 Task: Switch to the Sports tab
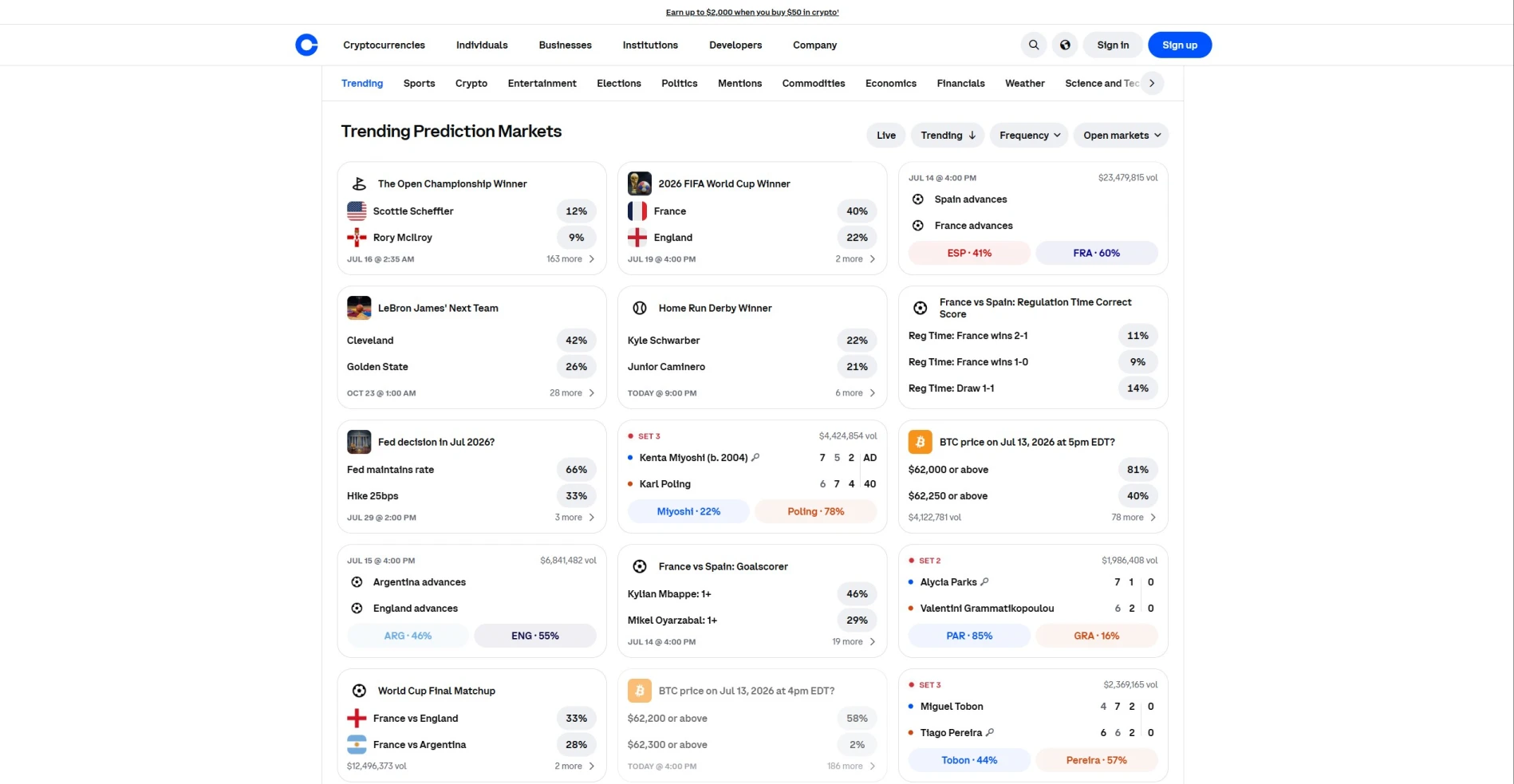click(x=419, y=83)
